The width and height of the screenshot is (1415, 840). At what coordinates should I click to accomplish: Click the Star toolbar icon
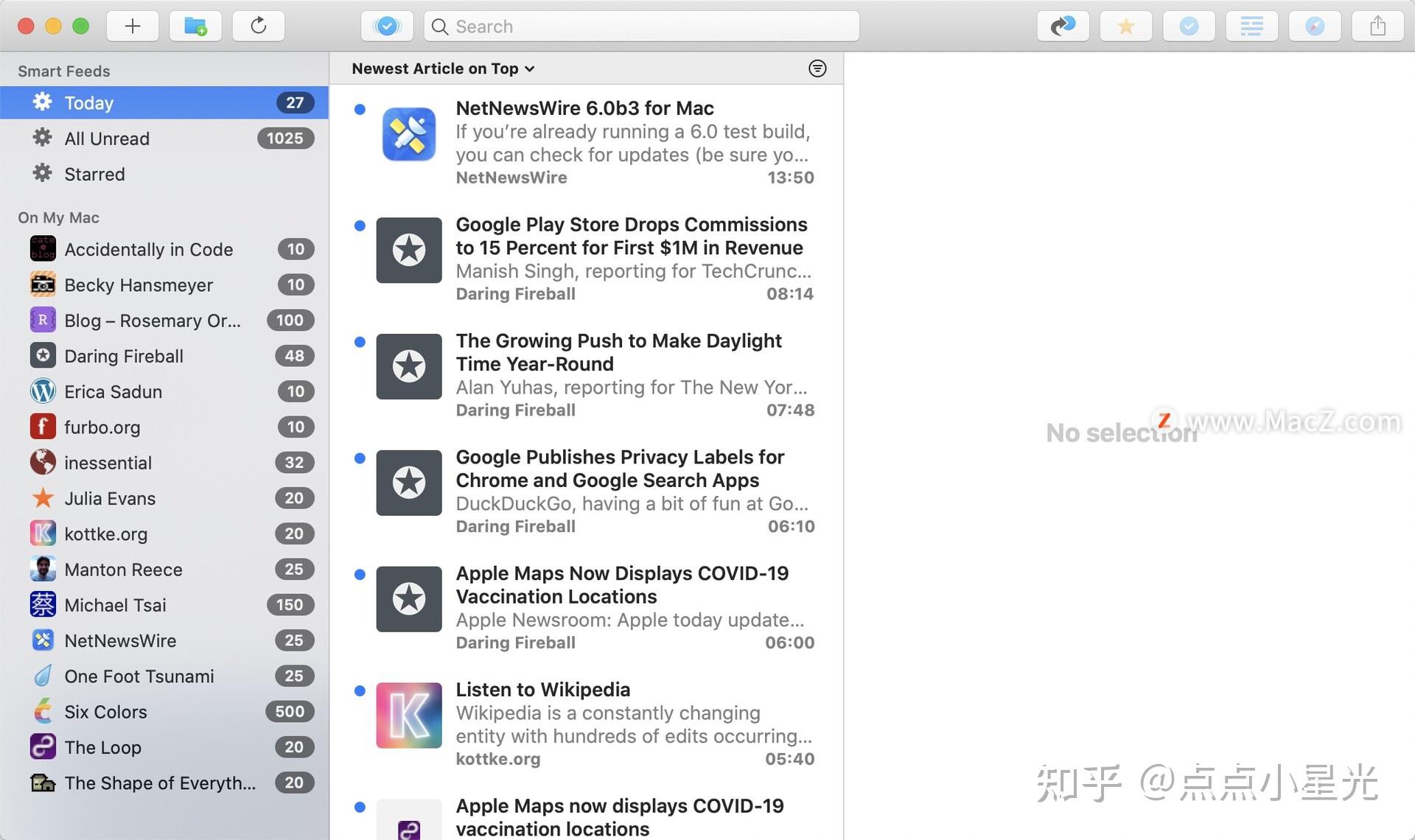tap(1126, 27)
